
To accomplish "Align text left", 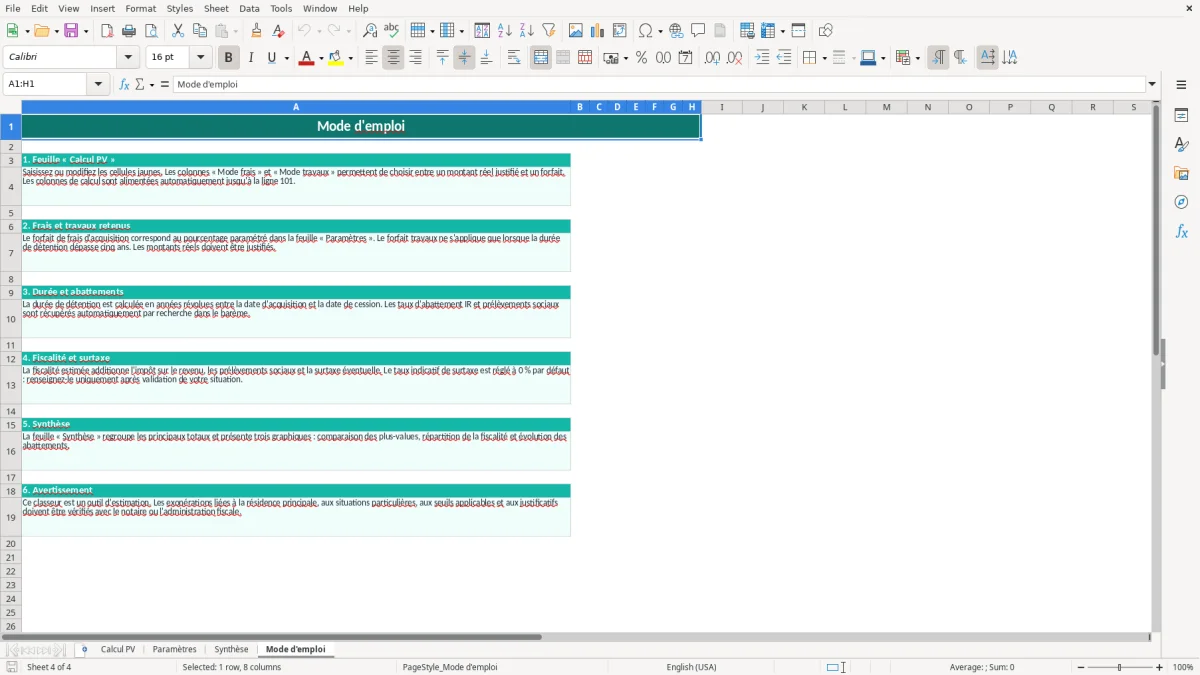I will 371,58.
